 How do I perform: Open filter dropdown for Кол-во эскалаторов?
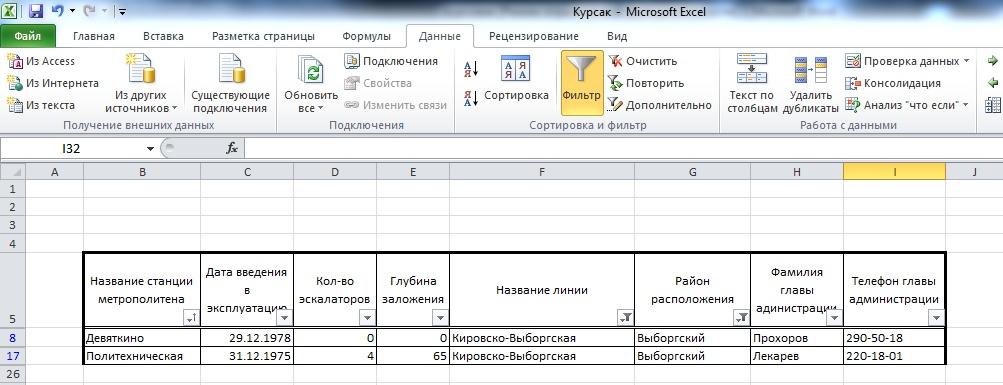[x=367, y=318]
